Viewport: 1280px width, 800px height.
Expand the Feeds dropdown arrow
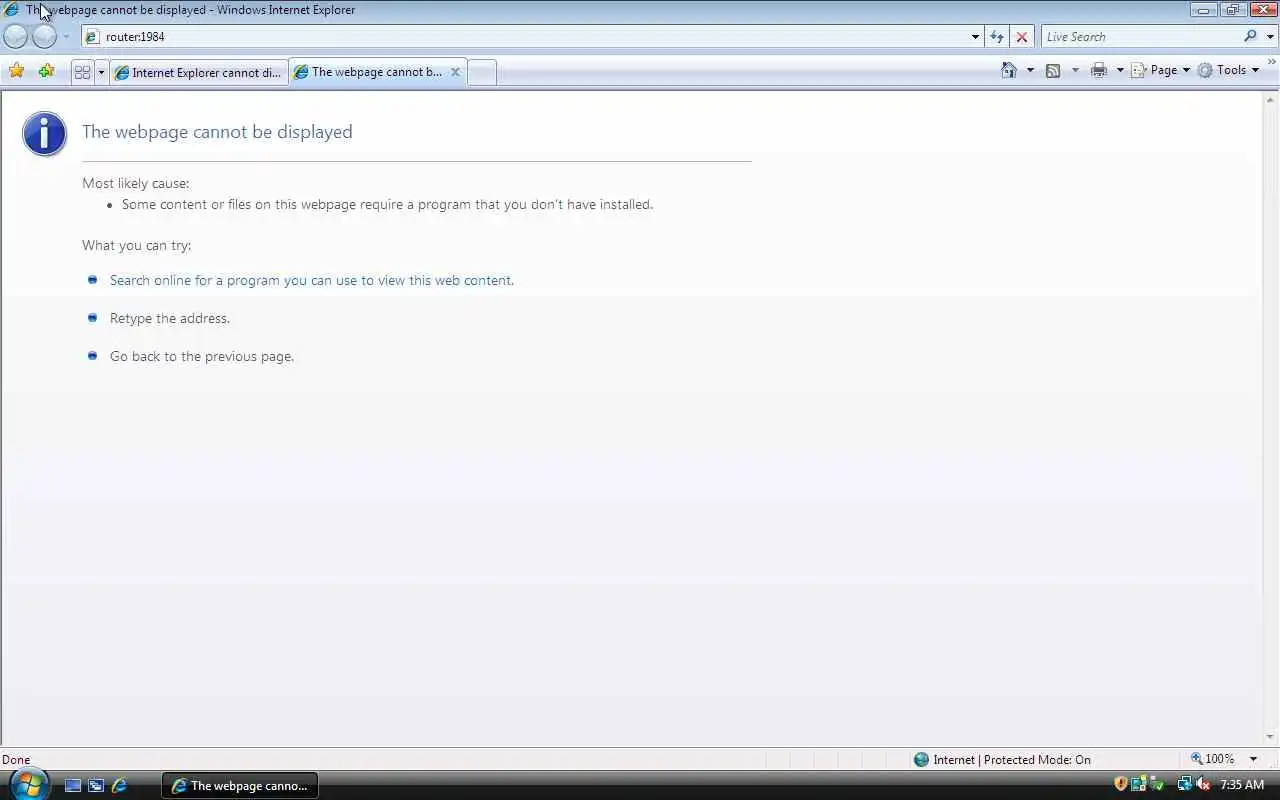(1075, 70)
